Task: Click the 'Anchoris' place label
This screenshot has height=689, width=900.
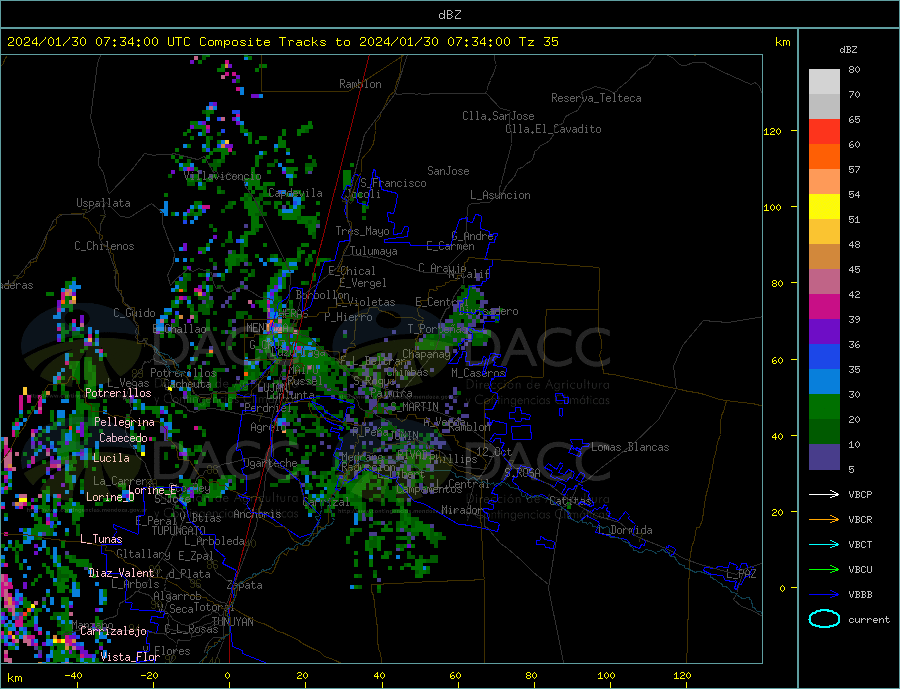Action: point(258,514)
